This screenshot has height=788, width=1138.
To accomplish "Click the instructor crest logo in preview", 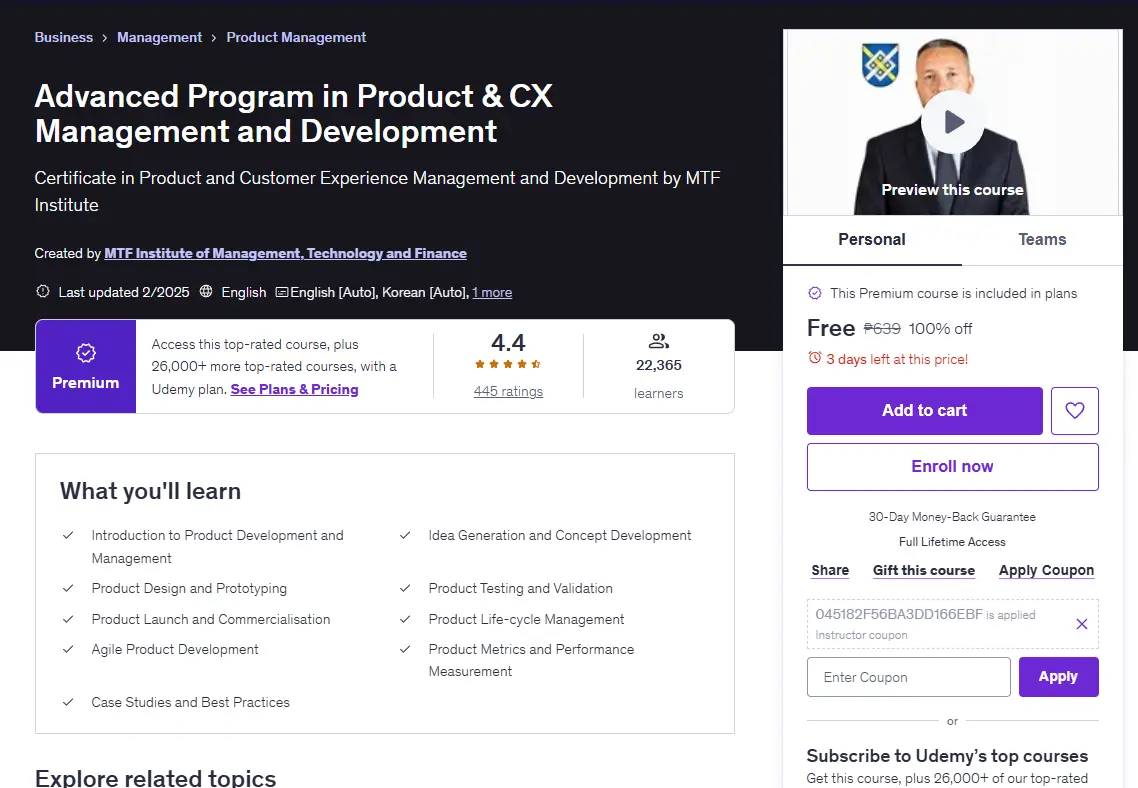I will [x=880, y=65].
